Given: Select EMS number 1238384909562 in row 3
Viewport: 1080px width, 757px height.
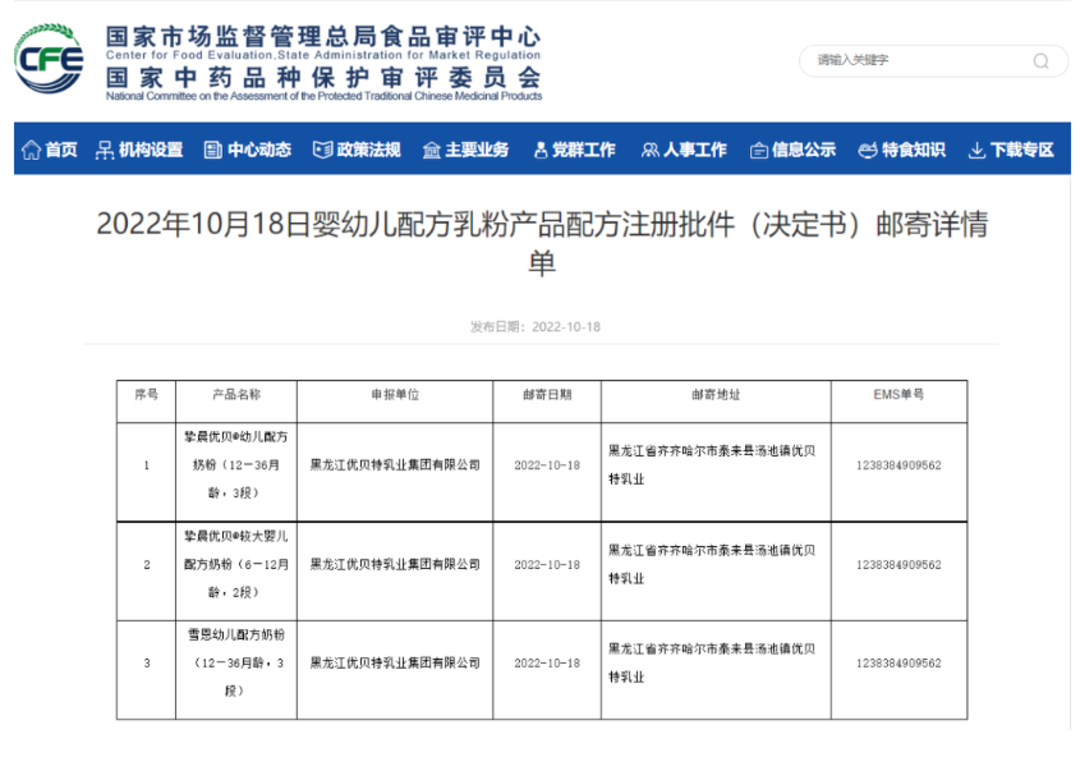Looking at the screenshot, I should pos(899,663).
